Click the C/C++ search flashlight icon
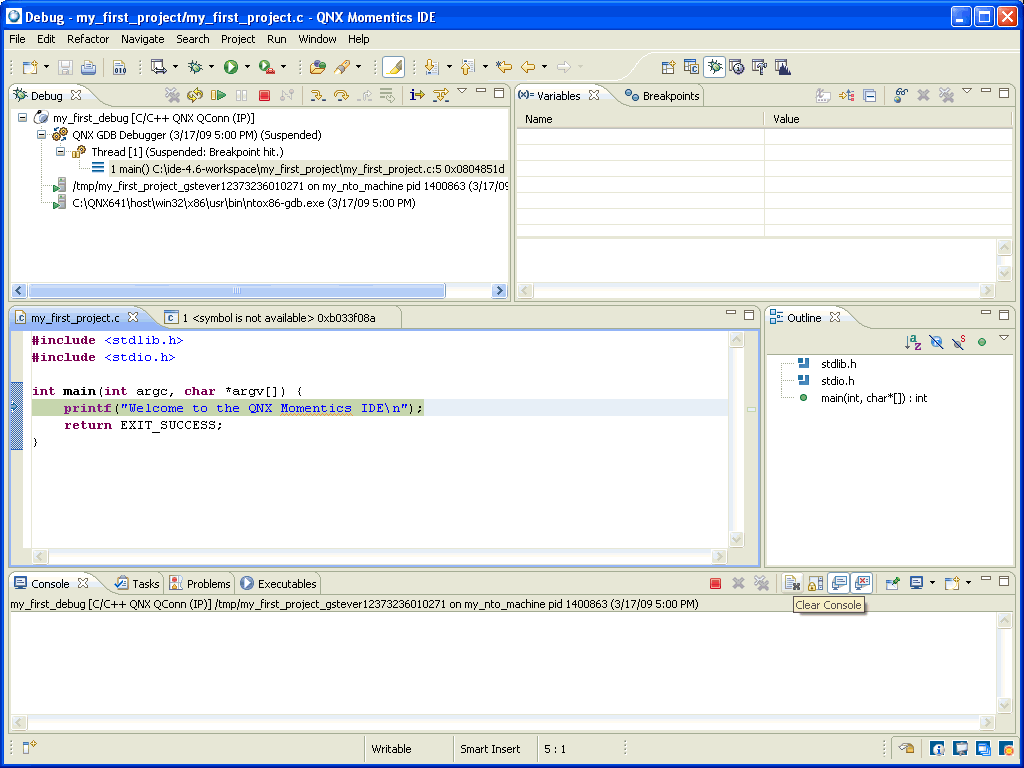Screen dimensions: 1024x768 (344, 67)
